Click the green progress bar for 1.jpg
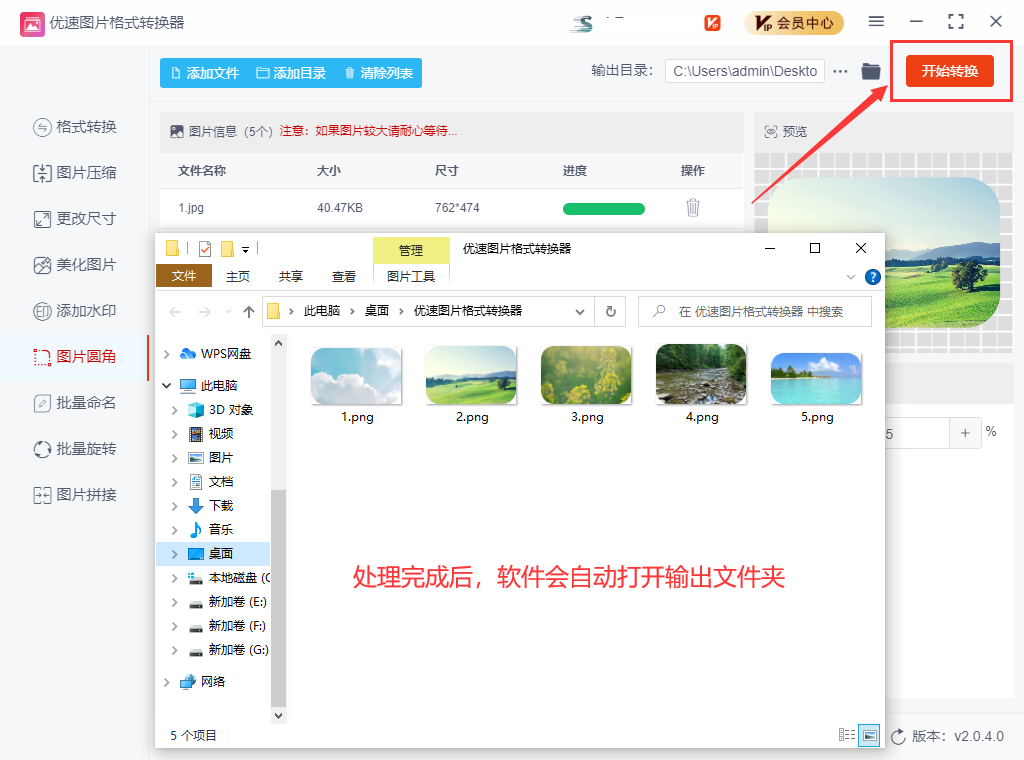 (603, 209)
